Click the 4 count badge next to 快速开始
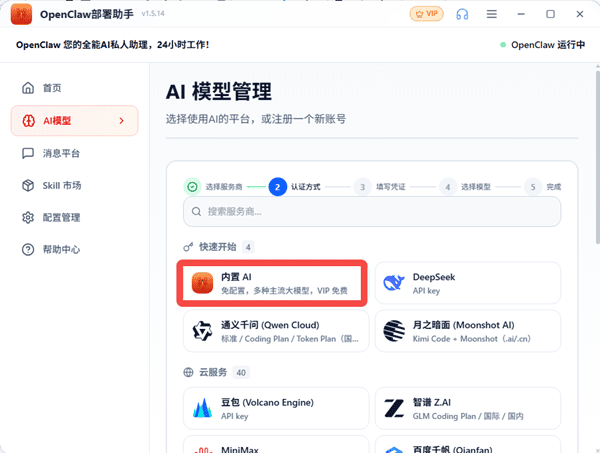Image resolution: width=600 pixels, height=453 pixels. (x=248, y=247)
